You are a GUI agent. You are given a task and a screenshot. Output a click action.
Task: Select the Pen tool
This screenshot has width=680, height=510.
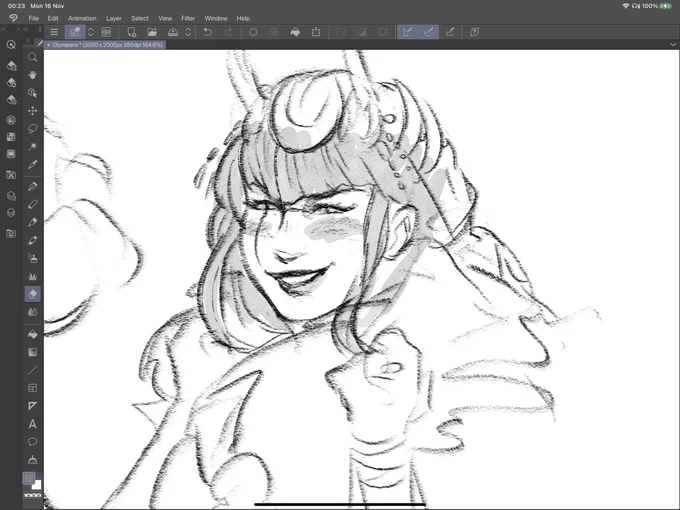(x=33, y=186)
